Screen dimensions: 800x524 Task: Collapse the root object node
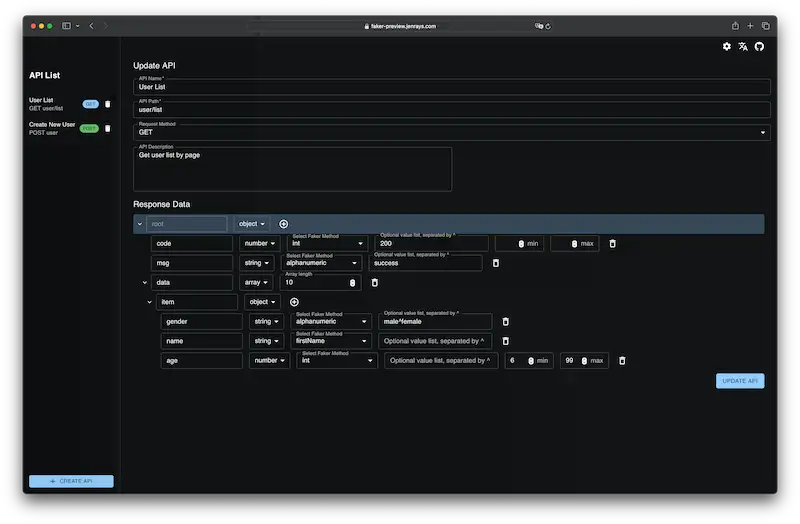point(140,224)
